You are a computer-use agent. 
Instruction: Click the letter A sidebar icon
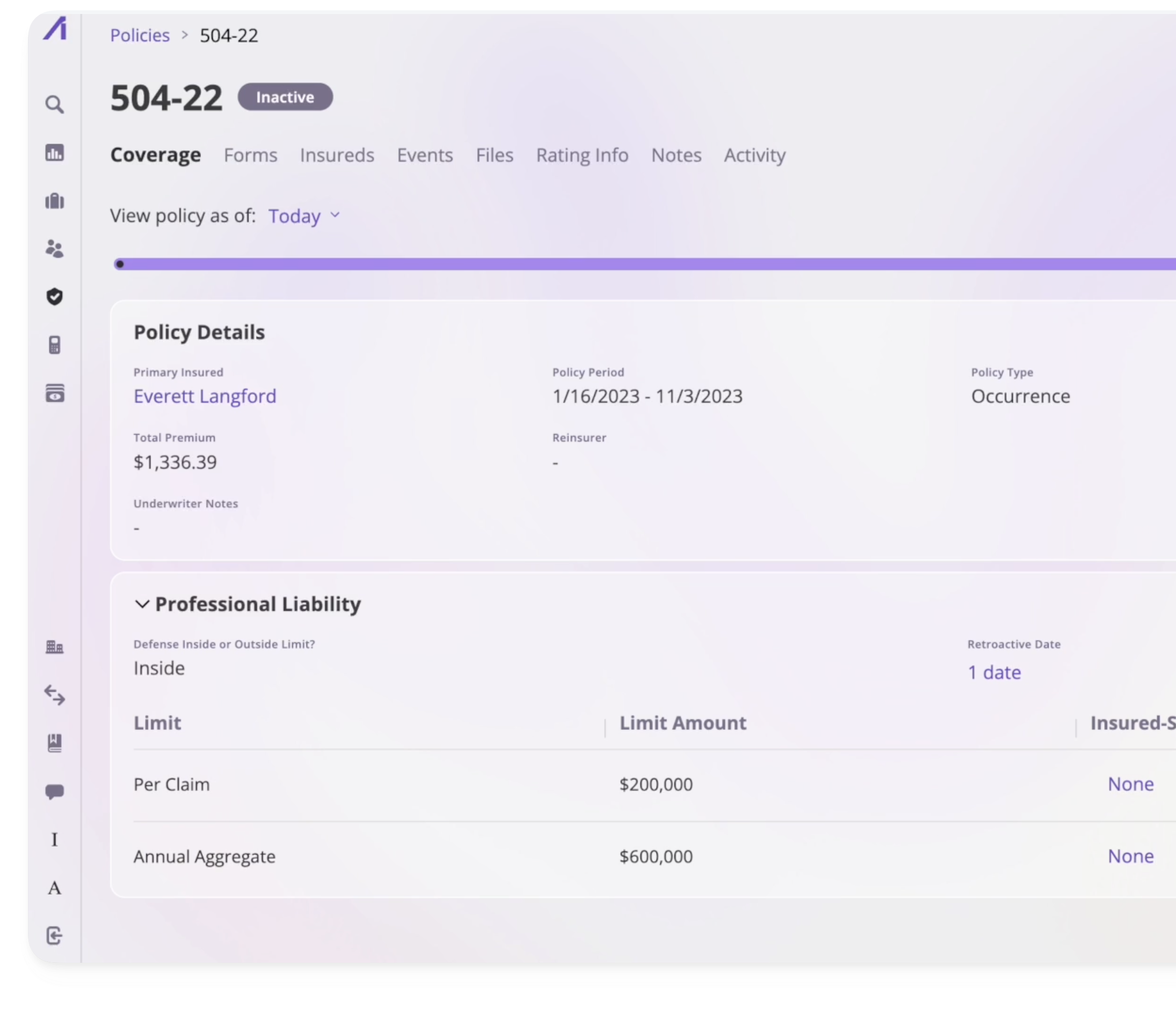[x=54, y=888]
